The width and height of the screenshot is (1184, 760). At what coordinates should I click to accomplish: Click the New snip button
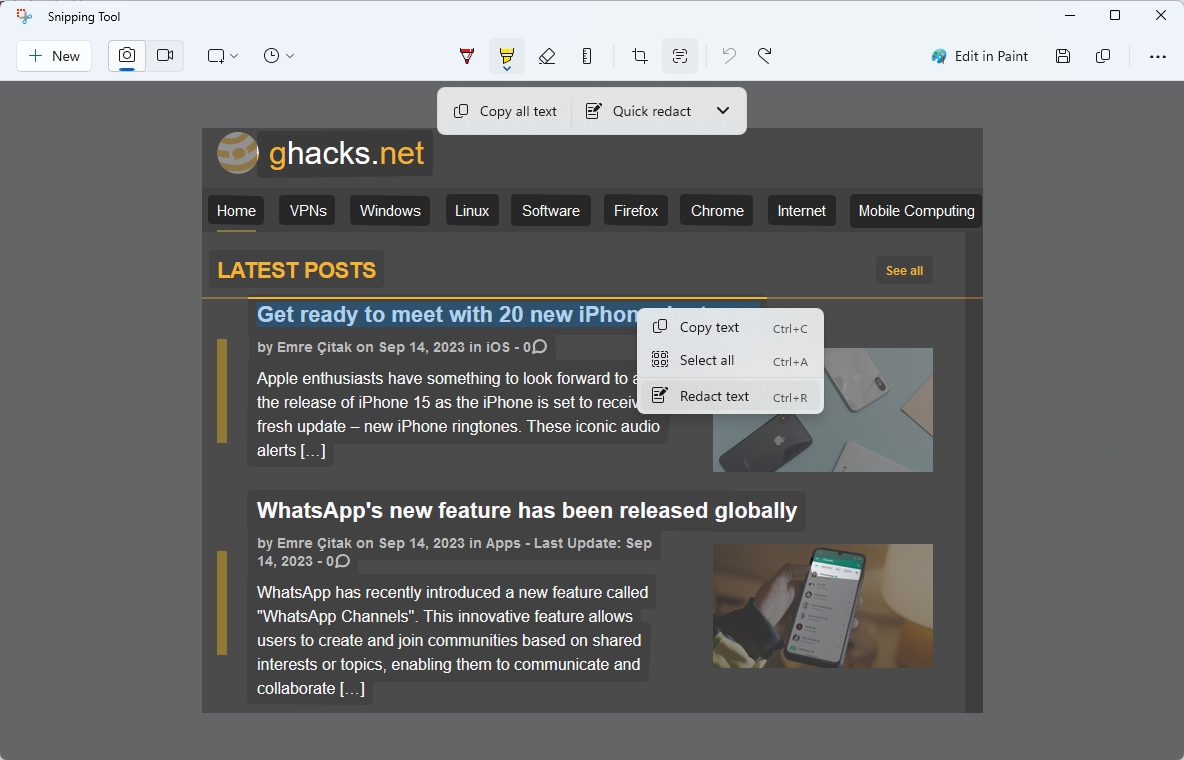click(x=54, y=56)
